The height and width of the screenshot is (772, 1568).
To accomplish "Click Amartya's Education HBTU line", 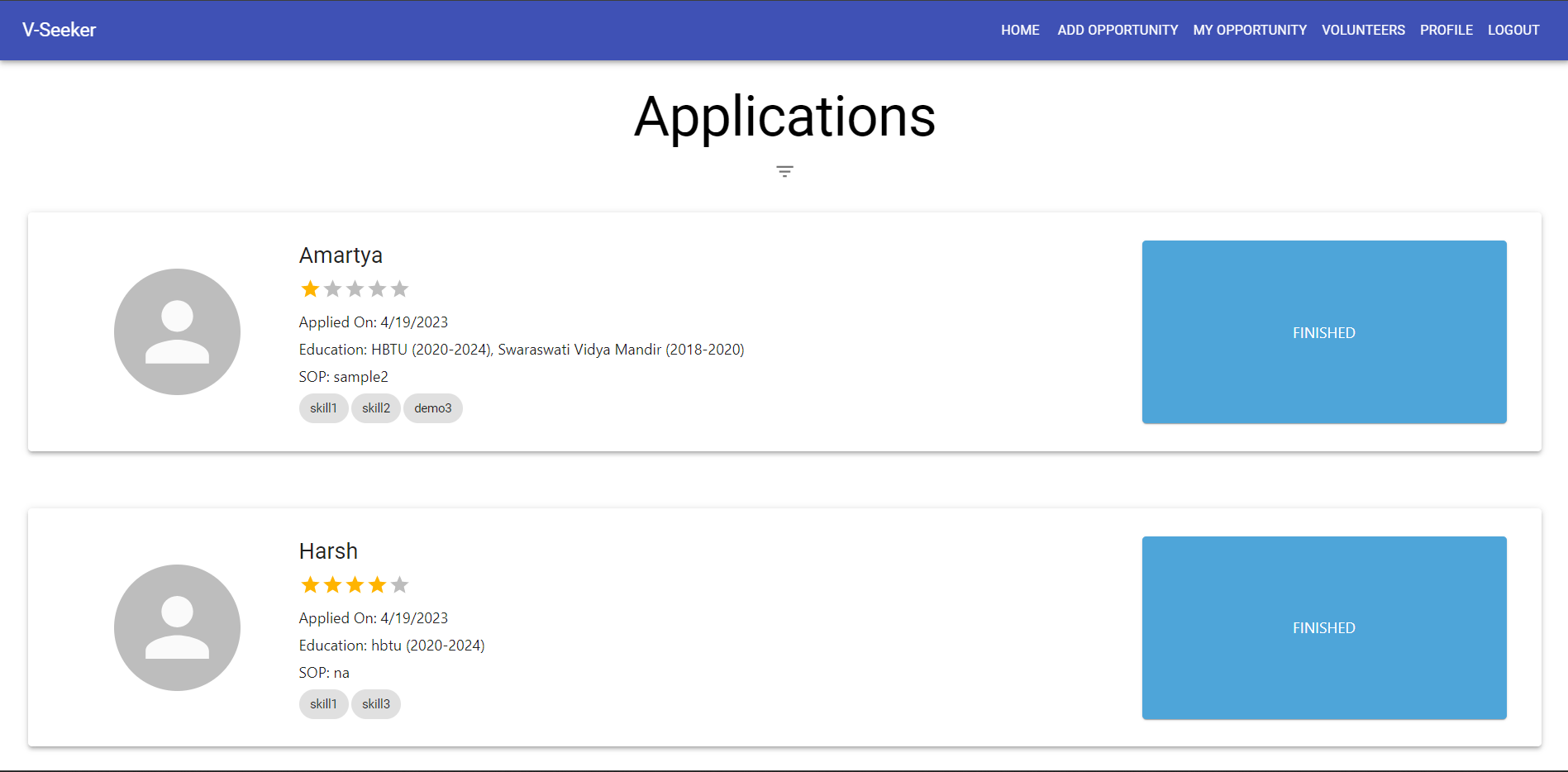I will [522, 350].
